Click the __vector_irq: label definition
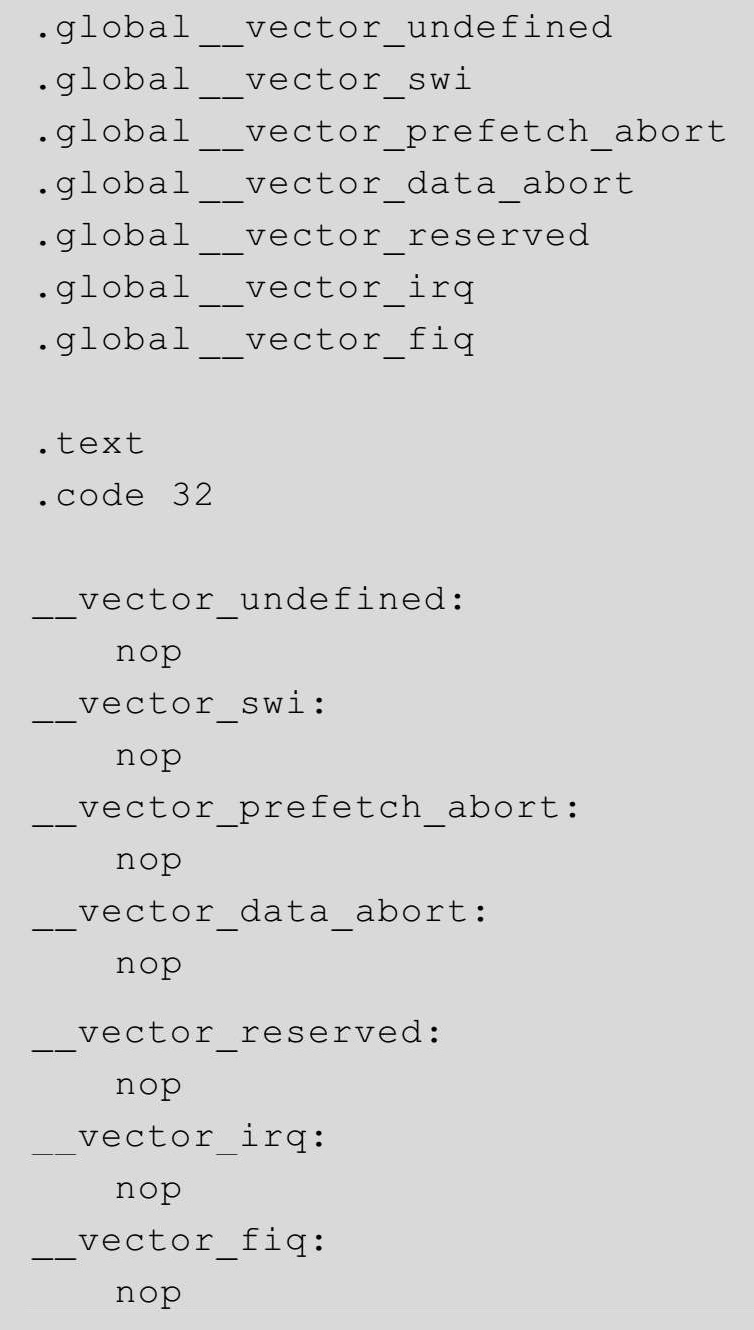The image size is (754, 1330). pos(180,1137)
